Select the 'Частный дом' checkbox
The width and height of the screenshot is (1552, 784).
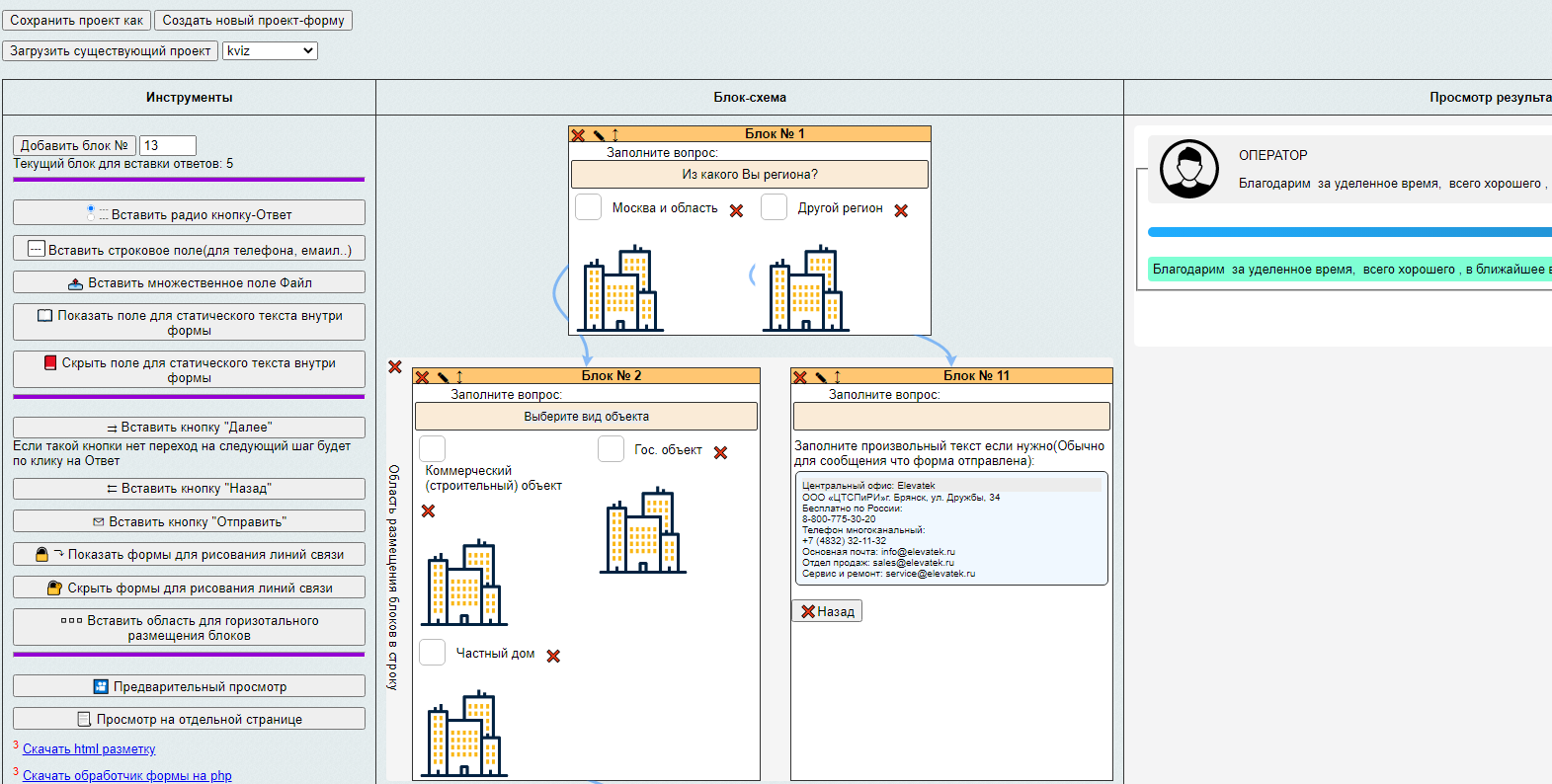pyautogui.click(x=433, y=653)
